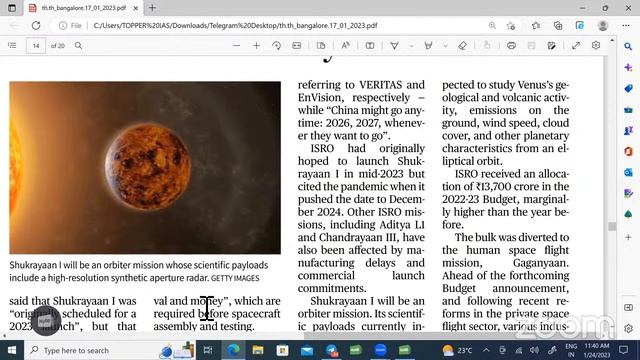Click the 23°C weather widget
This screenshot has width=640, height=360.
(x=457, y=350)
